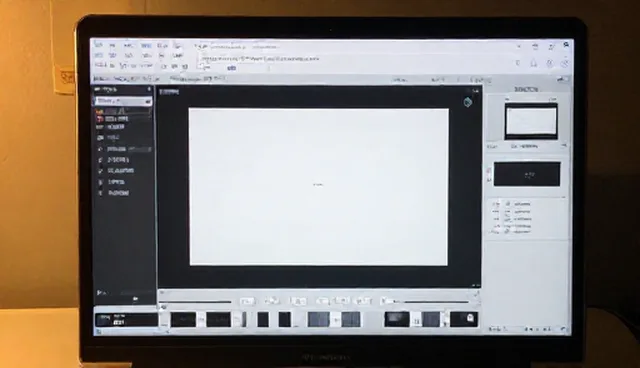Select the first dark clip in the bottom filmstrip
This screenshot has height=368, width=640.
click(x=183, y=319)
